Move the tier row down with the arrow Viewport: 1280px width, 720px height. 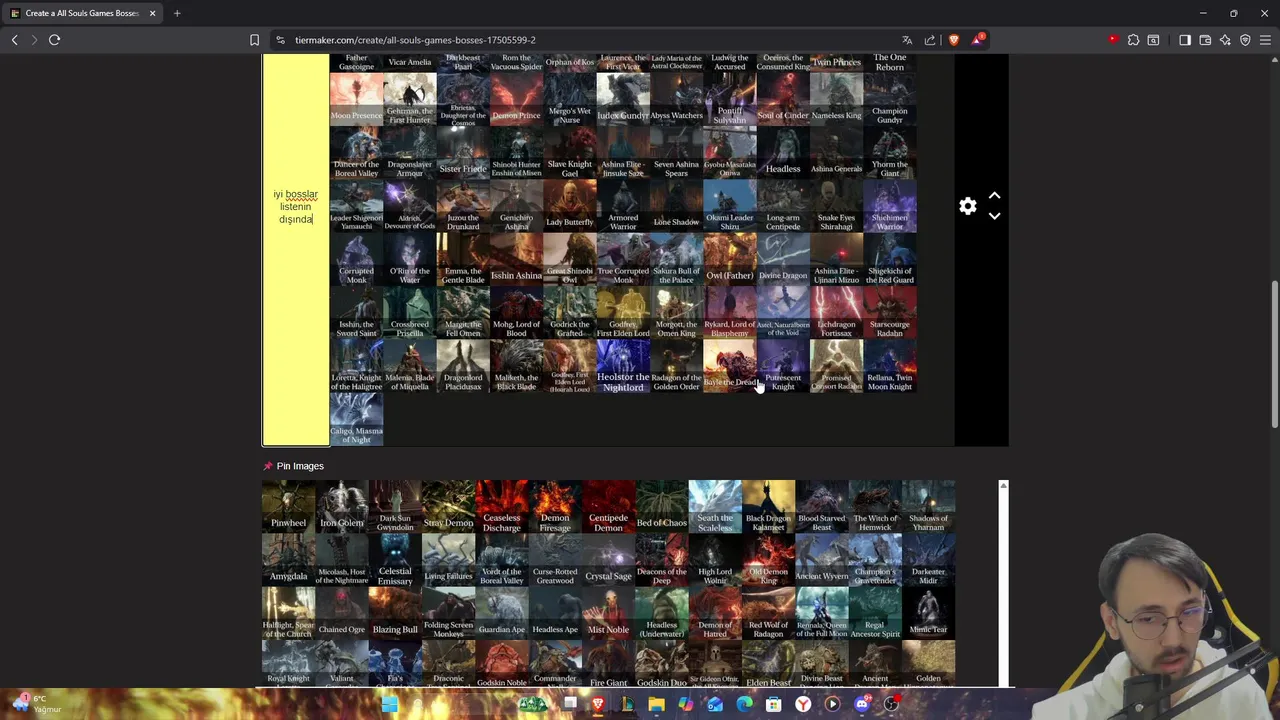(994, 216)
